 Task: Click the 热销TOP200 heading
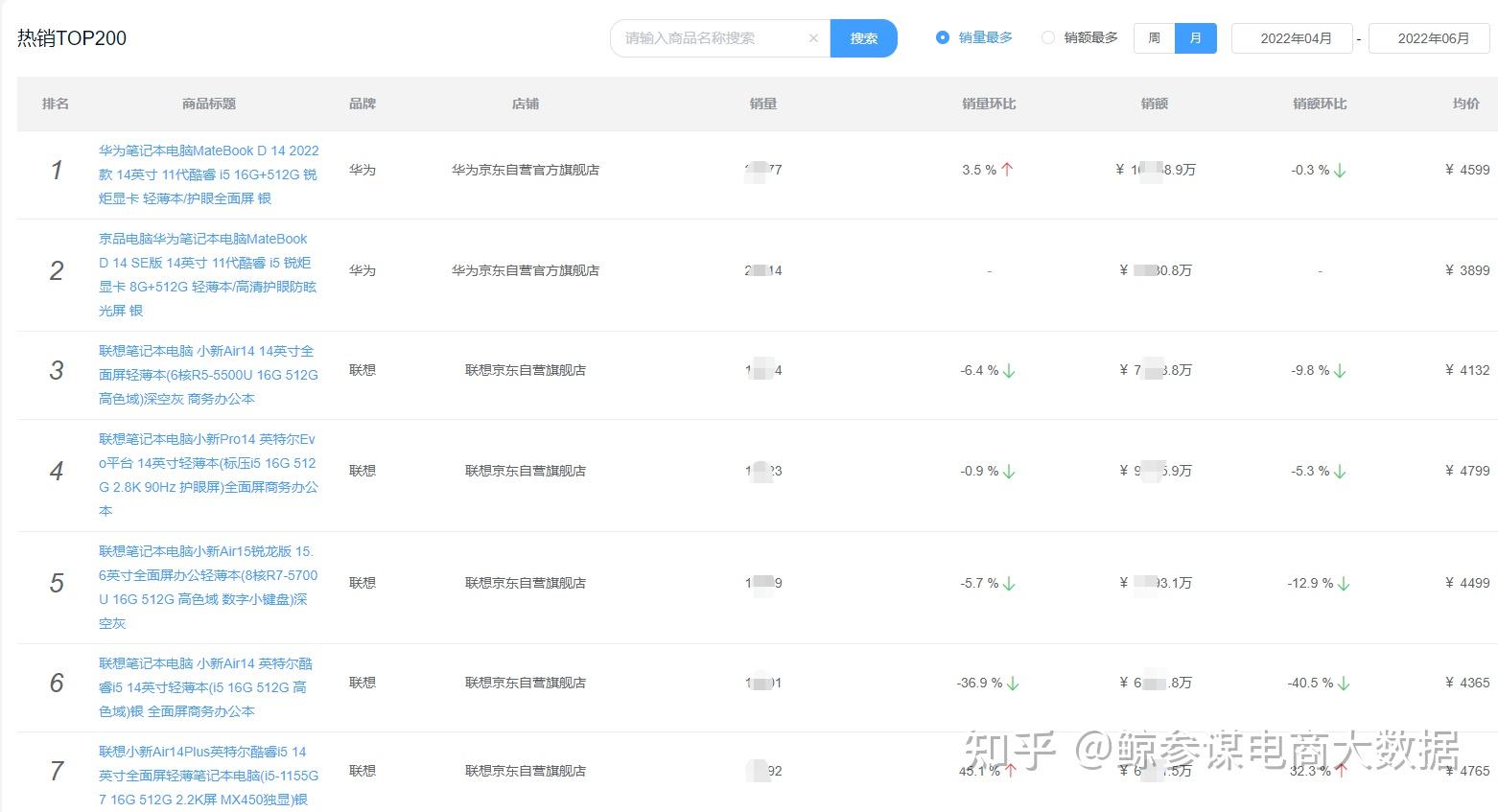click(72, 38)
